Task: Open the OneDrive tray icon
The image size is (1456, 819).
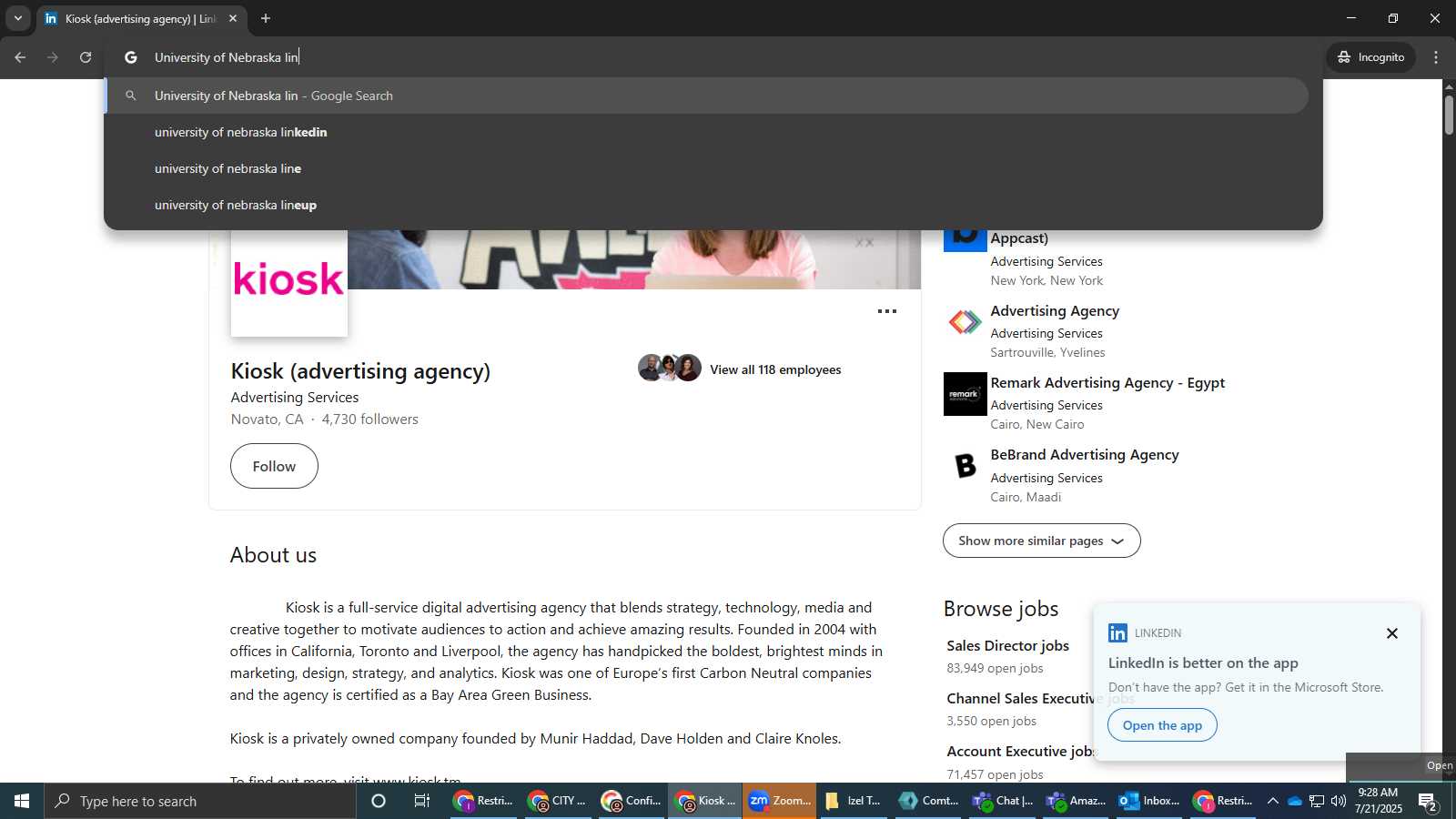Action: coord(1294,801)
